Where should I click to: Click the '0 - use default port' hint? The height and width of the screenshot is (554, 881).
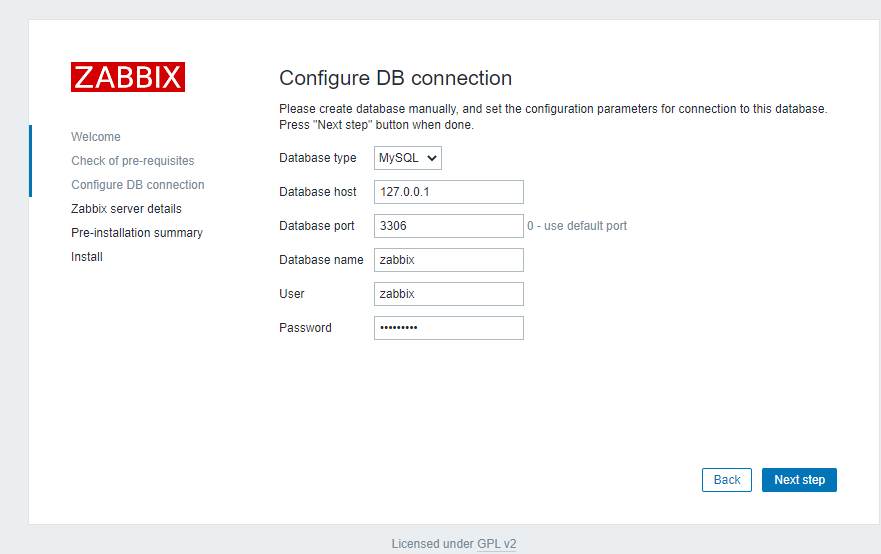pyautogui.click(x=577, y=226)
